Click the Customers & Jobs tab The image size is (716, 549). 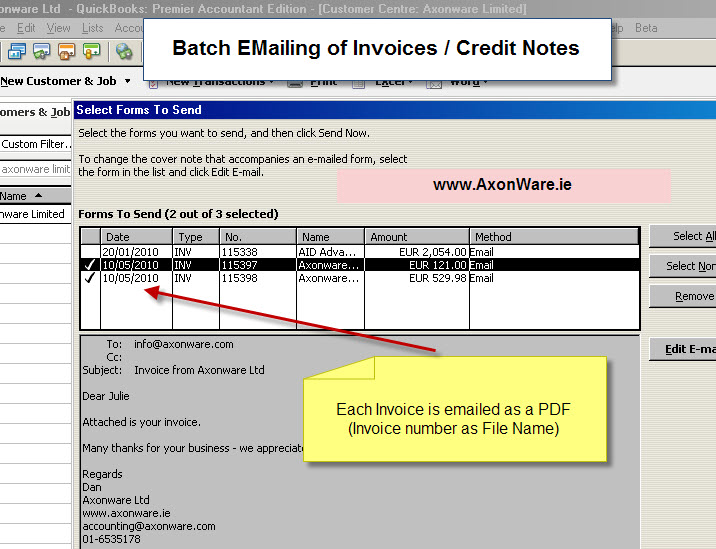pos(35,112)
